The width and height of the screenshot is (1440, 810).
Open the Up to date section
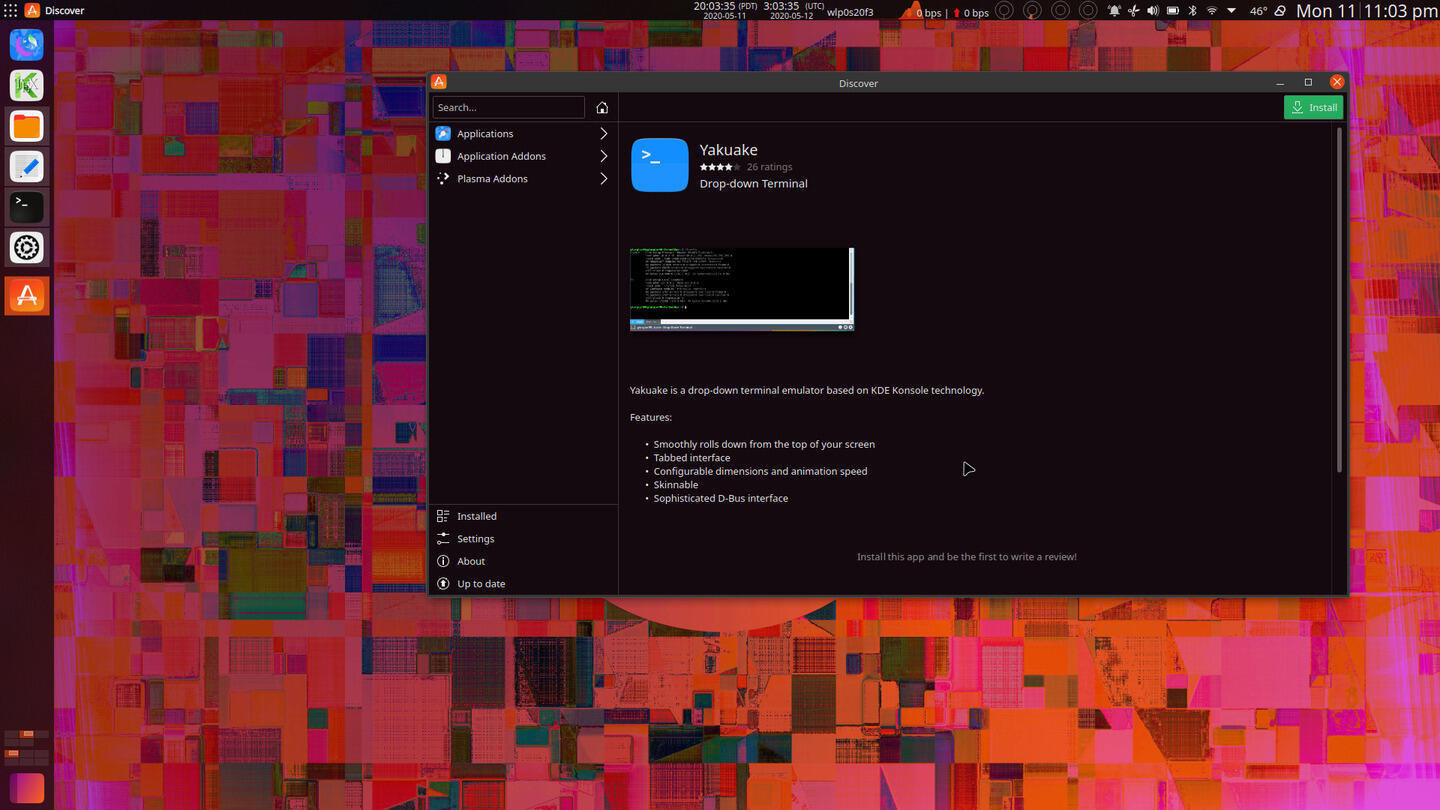click(523, 583)
